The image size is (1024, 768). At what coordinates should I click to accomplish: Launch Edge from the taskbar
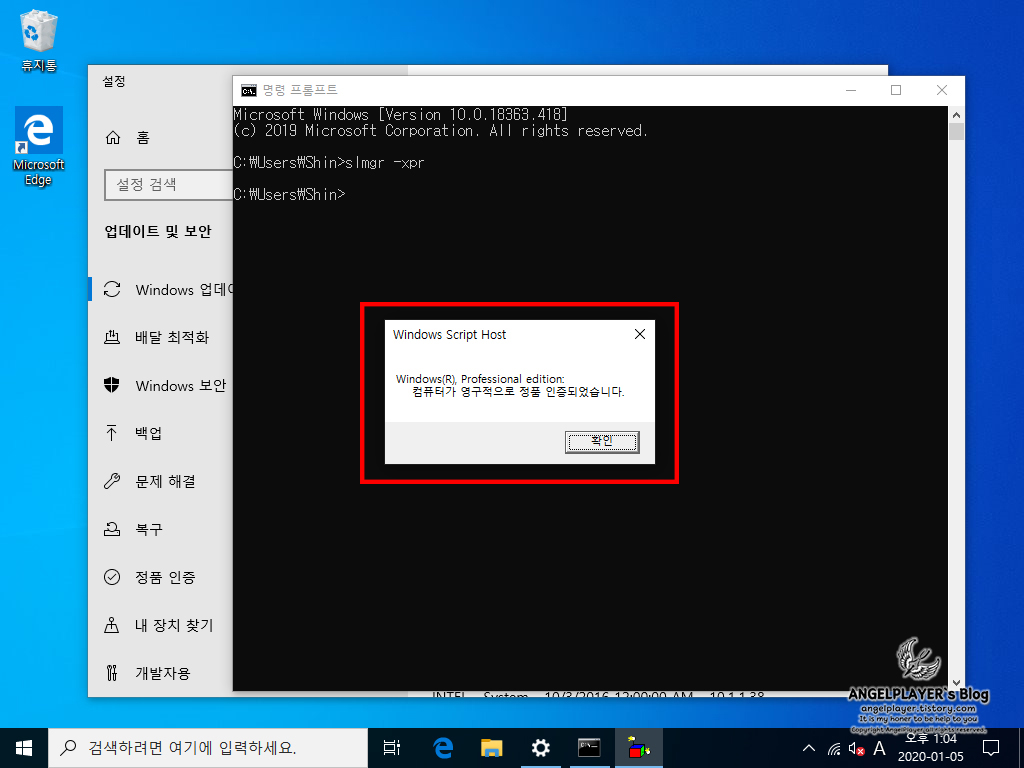pyautogui.click(x=443, y=748)
